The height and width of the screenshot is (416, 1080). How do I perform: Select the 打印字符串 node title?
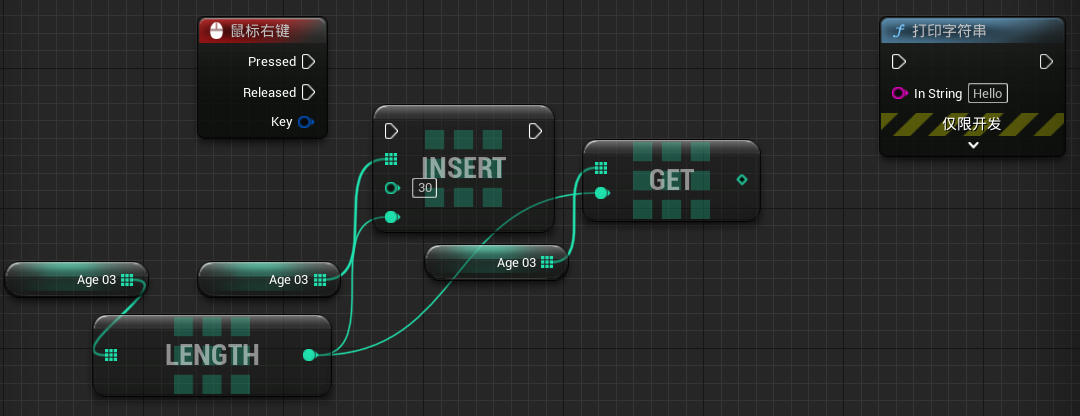tap(948, 31)
